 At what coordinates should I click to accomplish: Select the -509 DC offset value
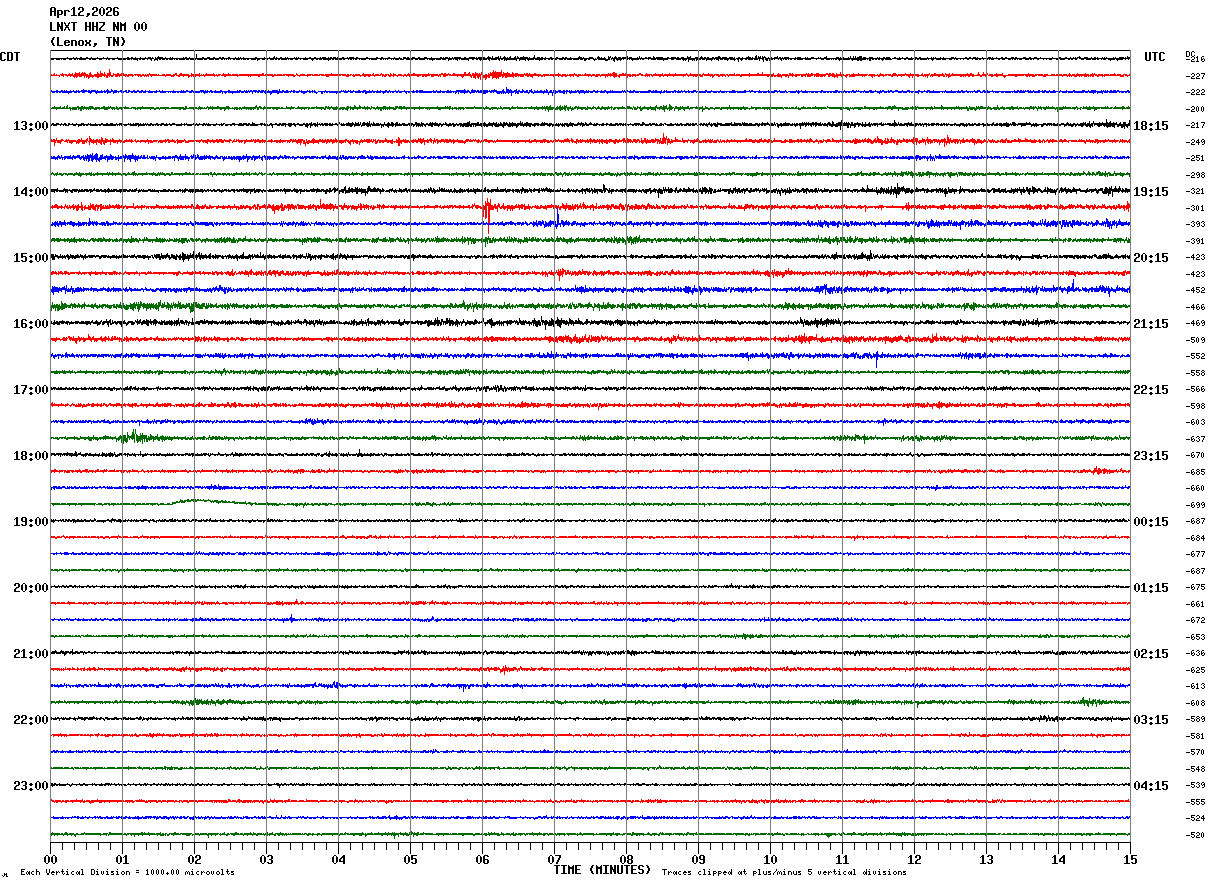pyautogui.click(x=1195, y=340)
